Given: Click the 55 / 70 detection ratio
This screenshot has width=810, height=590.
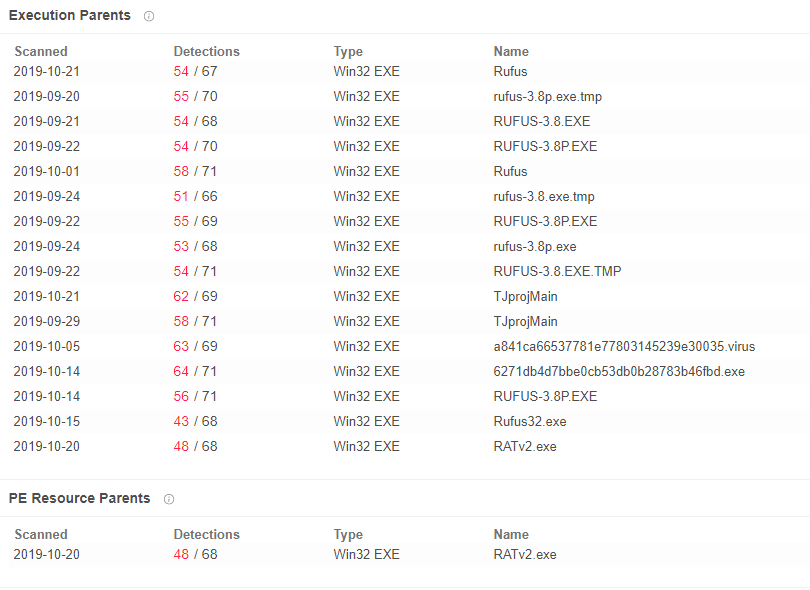Looking at the screenshot, I should (195, 97).
